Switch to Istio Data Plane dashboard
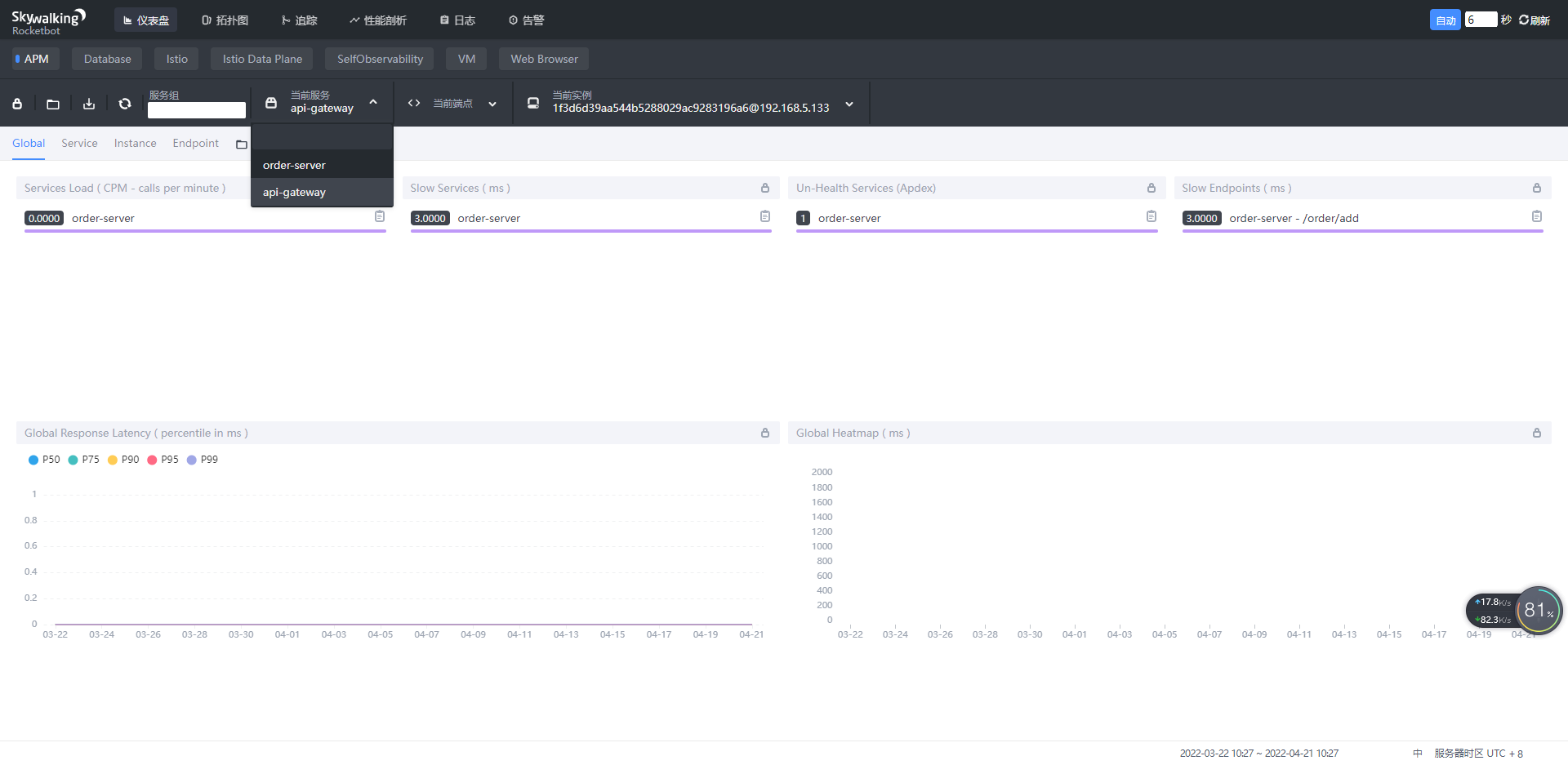1568x765 pixels. [262, 59]
